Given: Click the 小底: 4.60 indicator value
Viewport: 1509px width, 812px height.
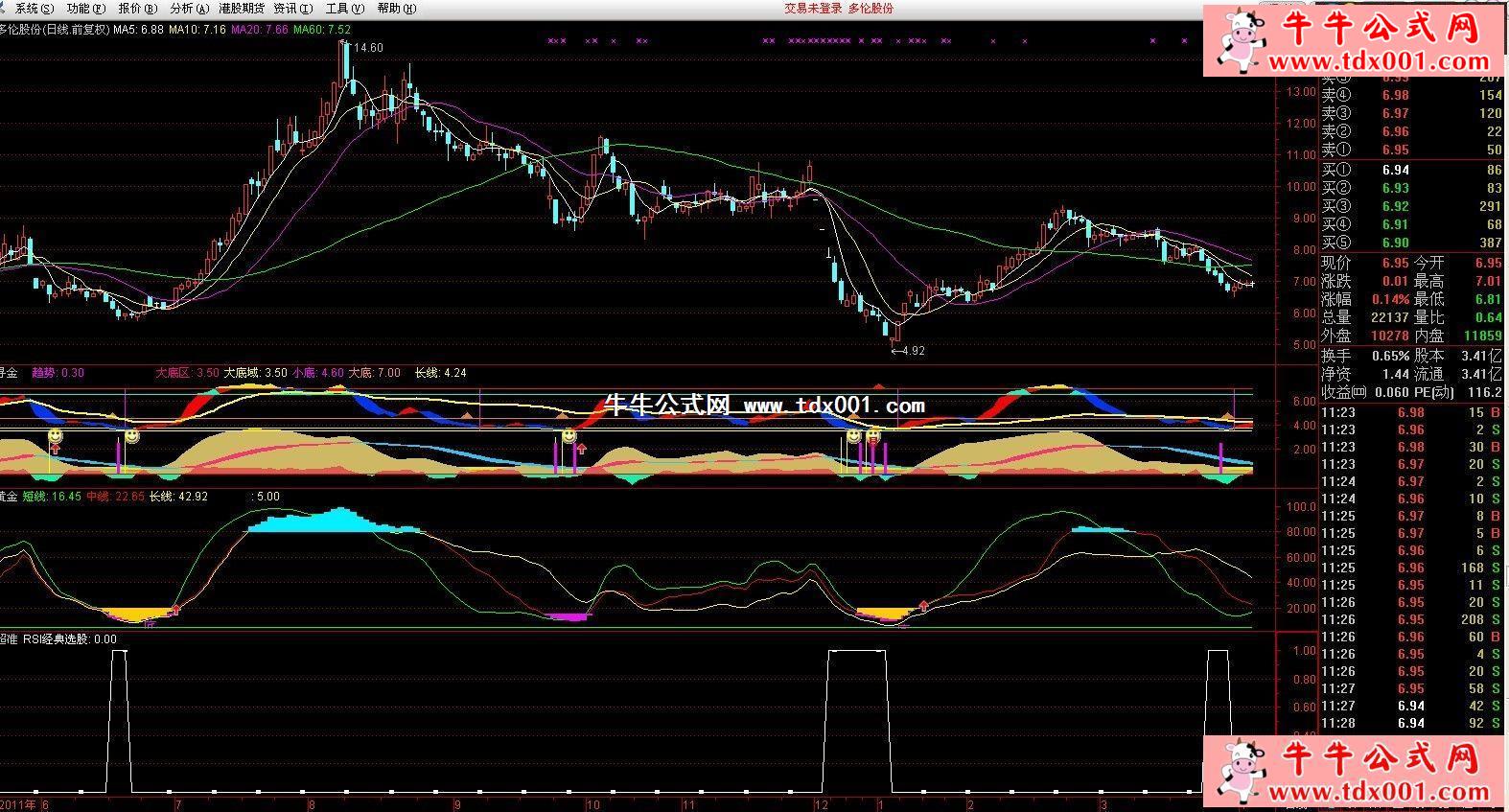Looking at the screenshot, I should coord(318,373).
